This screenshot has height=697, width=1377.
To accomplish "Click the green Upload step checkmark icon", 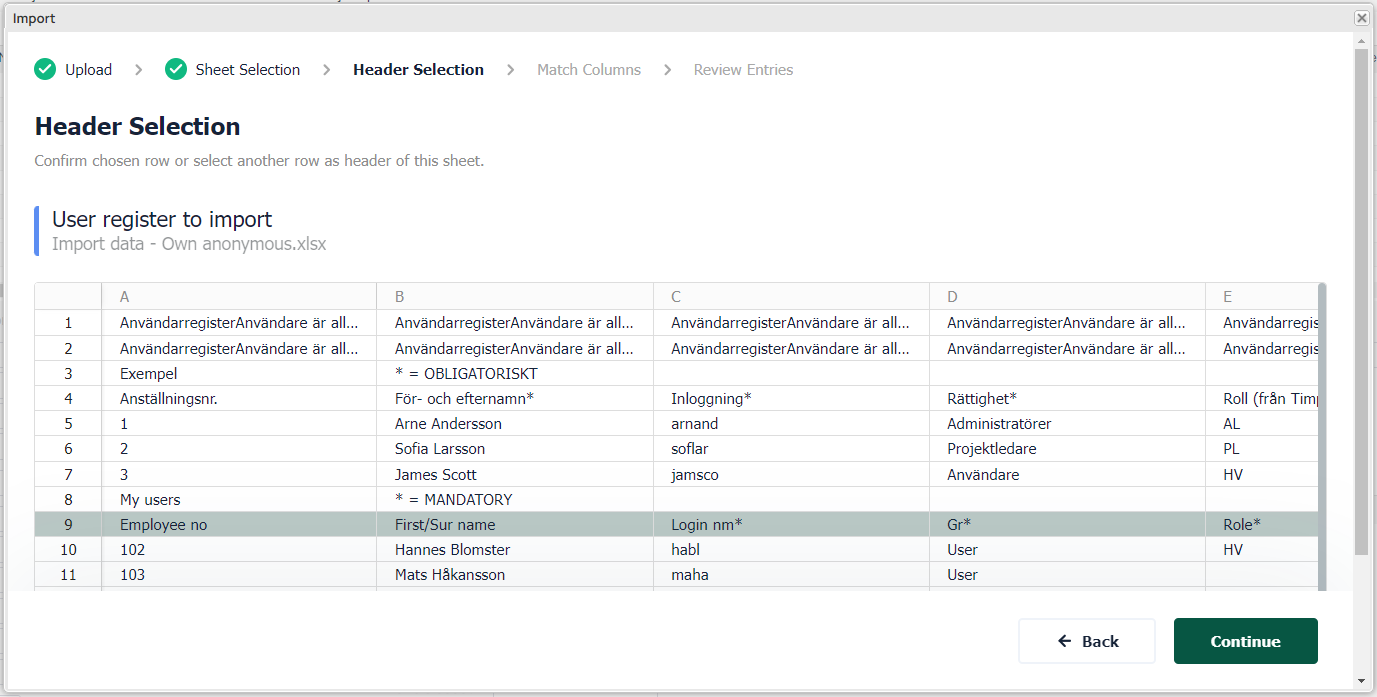I will [x=45, y=69].
